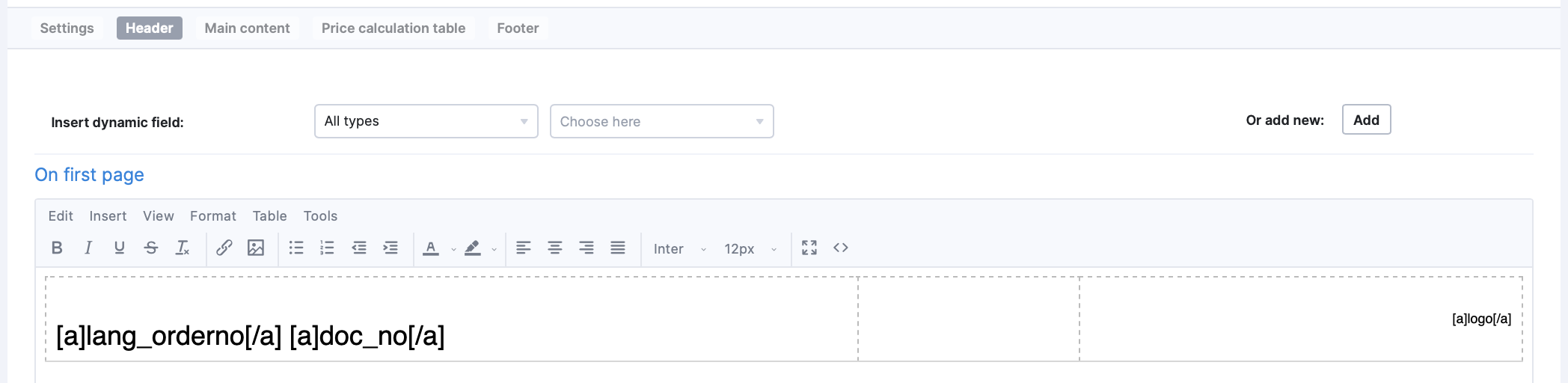
Task: Open the Inter font family dropdown
Action: tap(679, 249)
